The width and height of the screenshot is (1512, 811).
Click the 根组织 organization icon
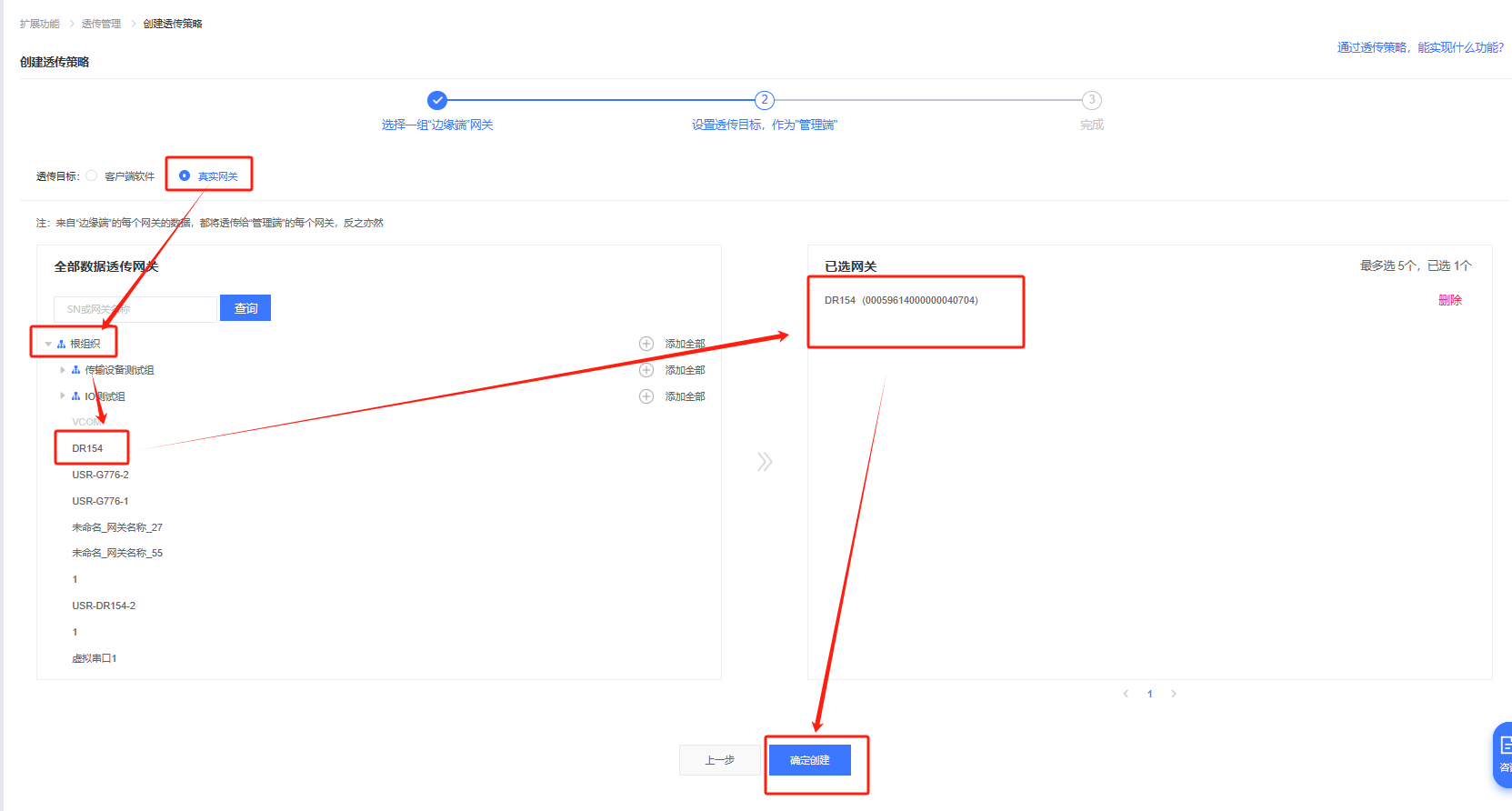pyautogui.click(x=62, y=345)
